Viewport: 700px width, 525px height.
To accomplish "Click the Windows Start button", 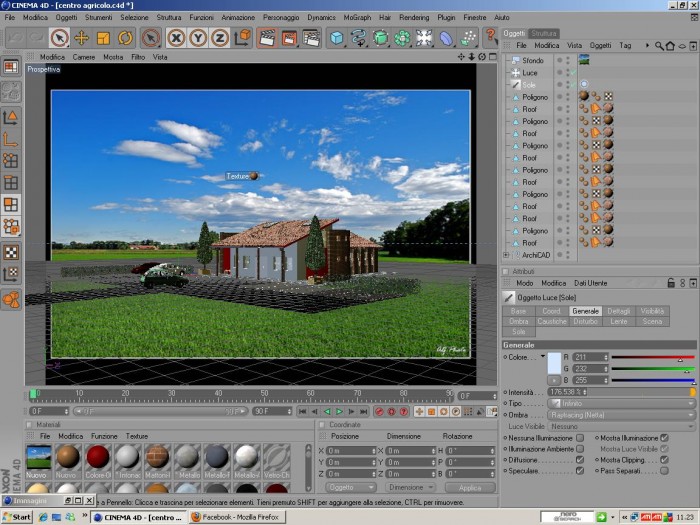I will [x=17, y=517].
